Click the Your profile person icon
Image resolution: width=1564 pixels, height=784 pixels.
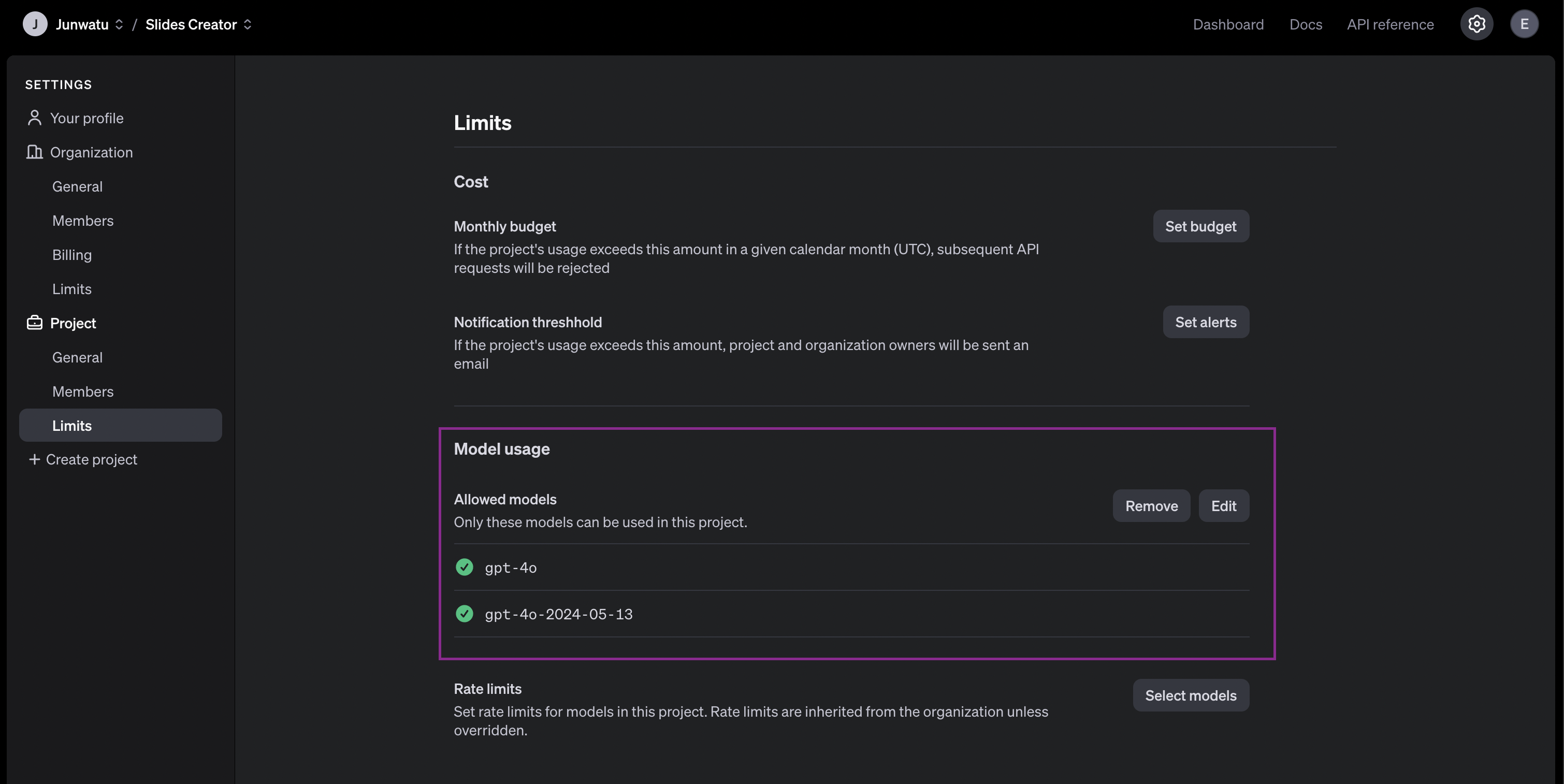point(35,118)
